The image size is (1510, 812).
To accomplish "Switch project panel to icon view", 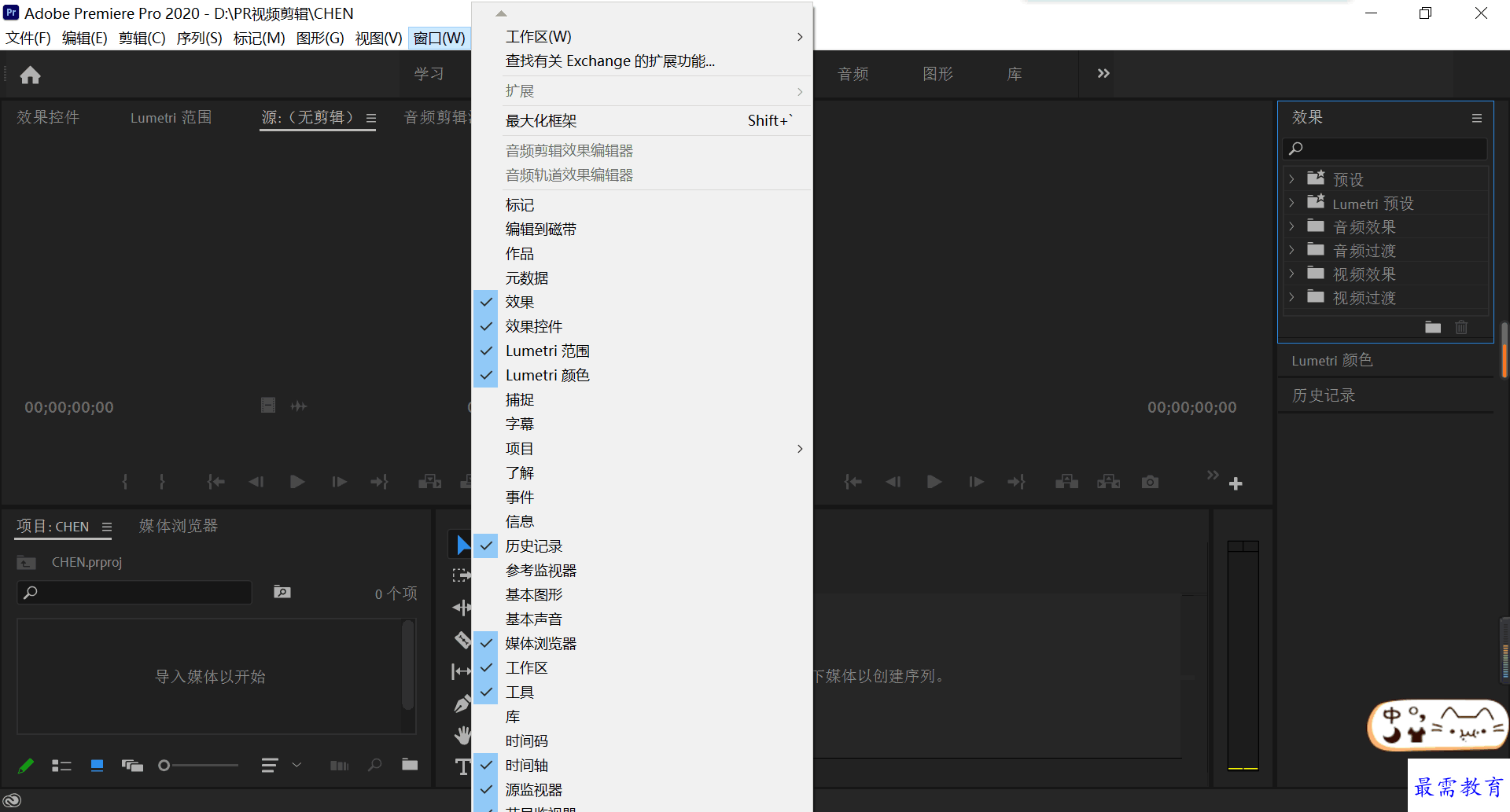I will (98, 766).
